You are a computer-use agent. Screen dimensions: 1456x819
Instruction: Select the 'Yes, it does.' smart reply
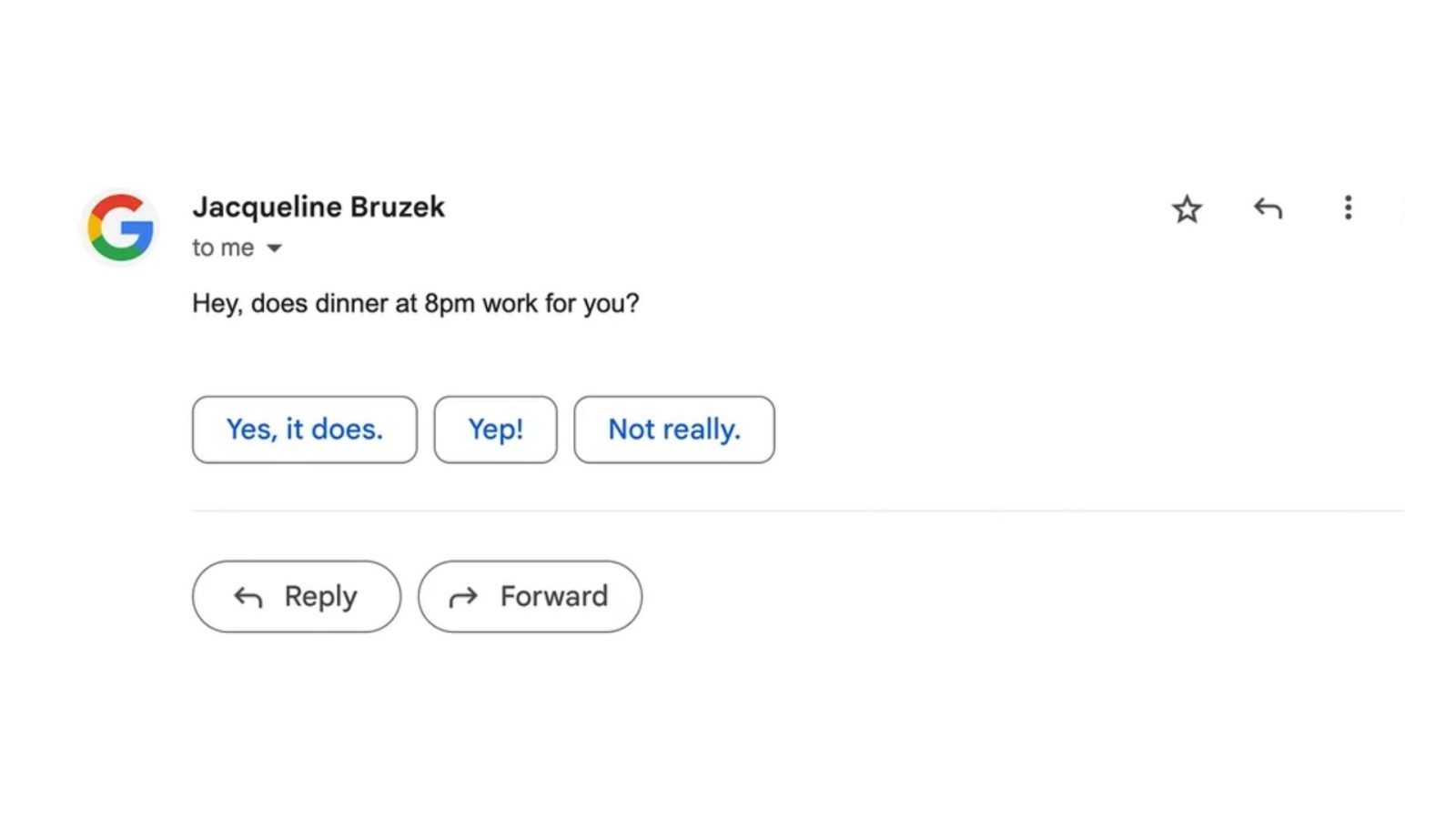pos(304,429)
